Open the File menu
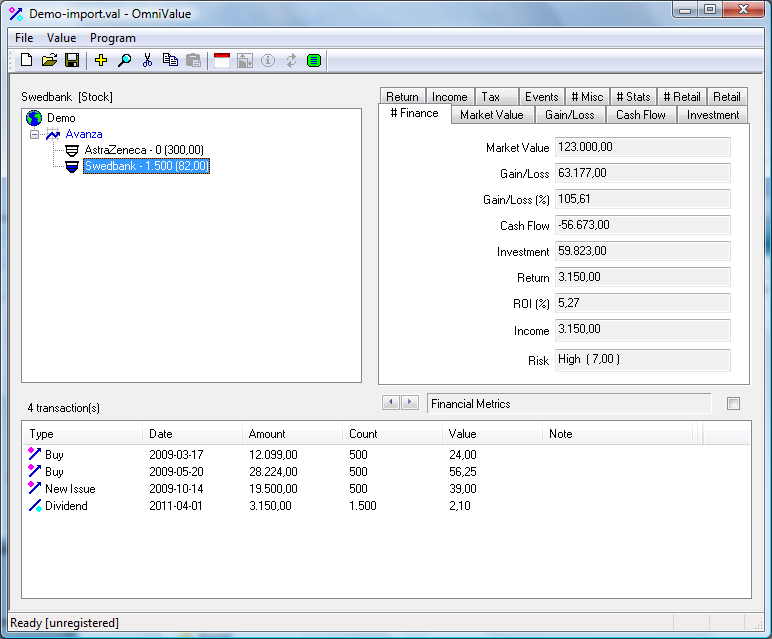 click(x=24, y=38)
